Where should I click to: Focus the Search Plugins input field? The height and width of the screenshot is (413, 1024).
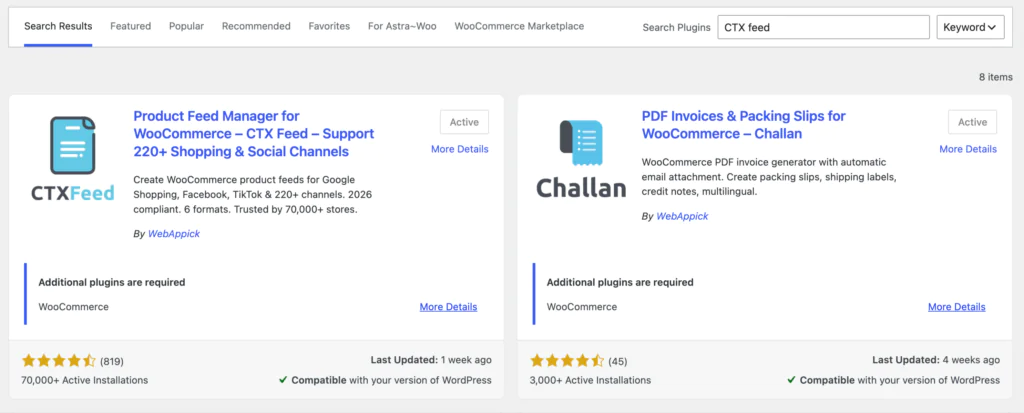pos(823,27)
